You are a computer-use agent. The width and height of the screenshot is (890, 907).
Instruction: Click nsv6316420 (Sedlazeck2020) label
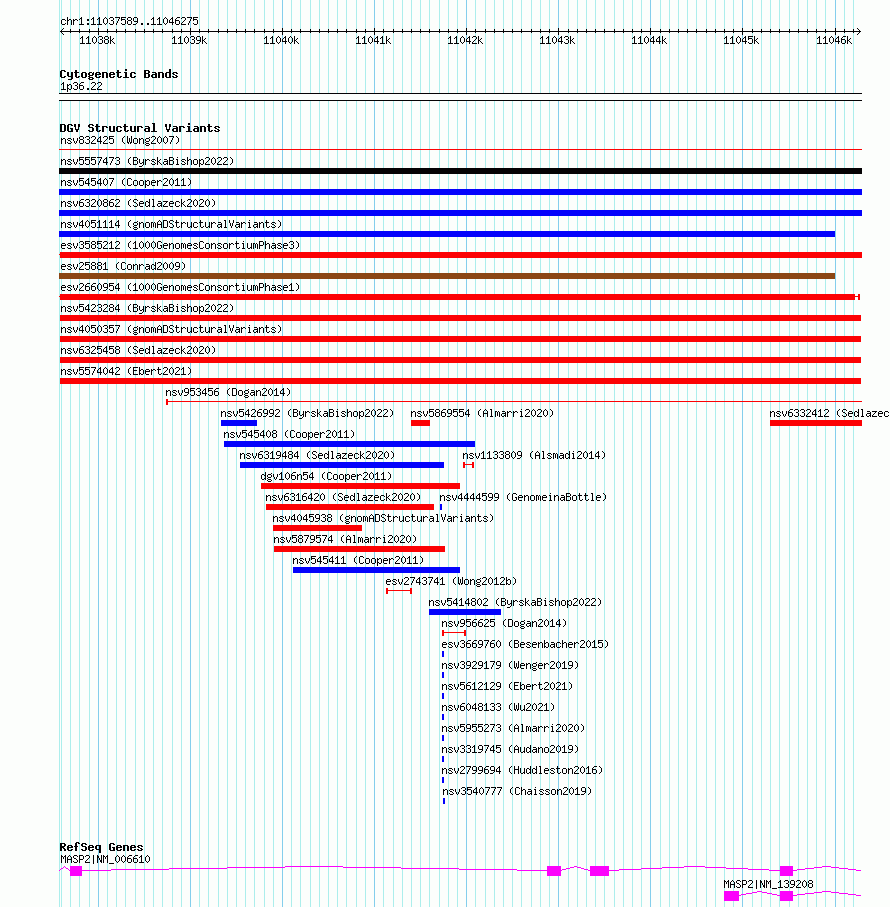click(x=343, y=497)
